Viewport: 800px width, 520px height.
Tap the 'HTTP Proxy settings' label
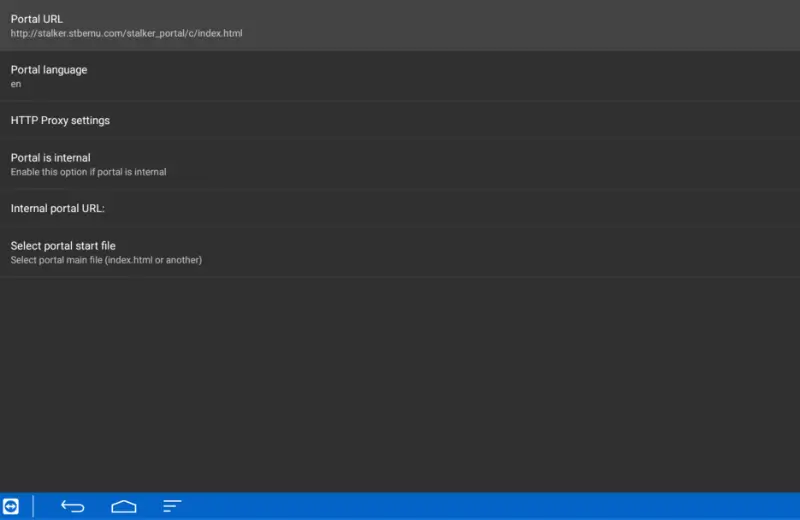click(x=60, y=120)
